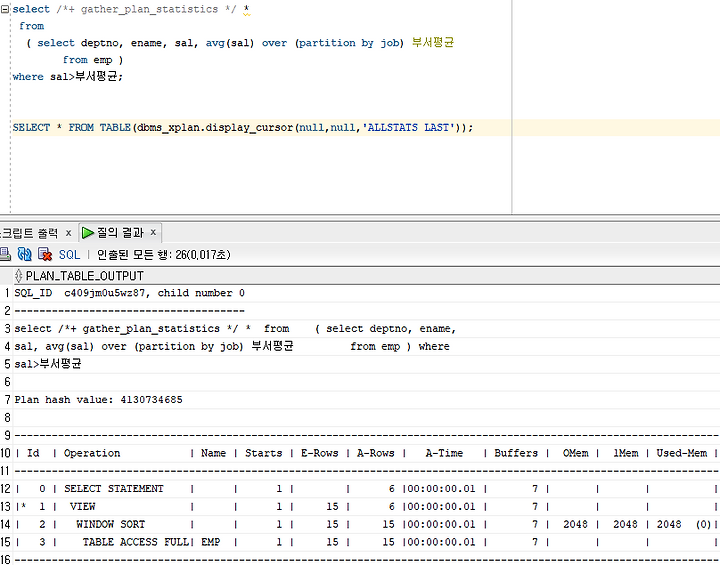
Task: Place the cursor on the dbms_xplan.display_cursor line
Action: [x=242, y=127]
